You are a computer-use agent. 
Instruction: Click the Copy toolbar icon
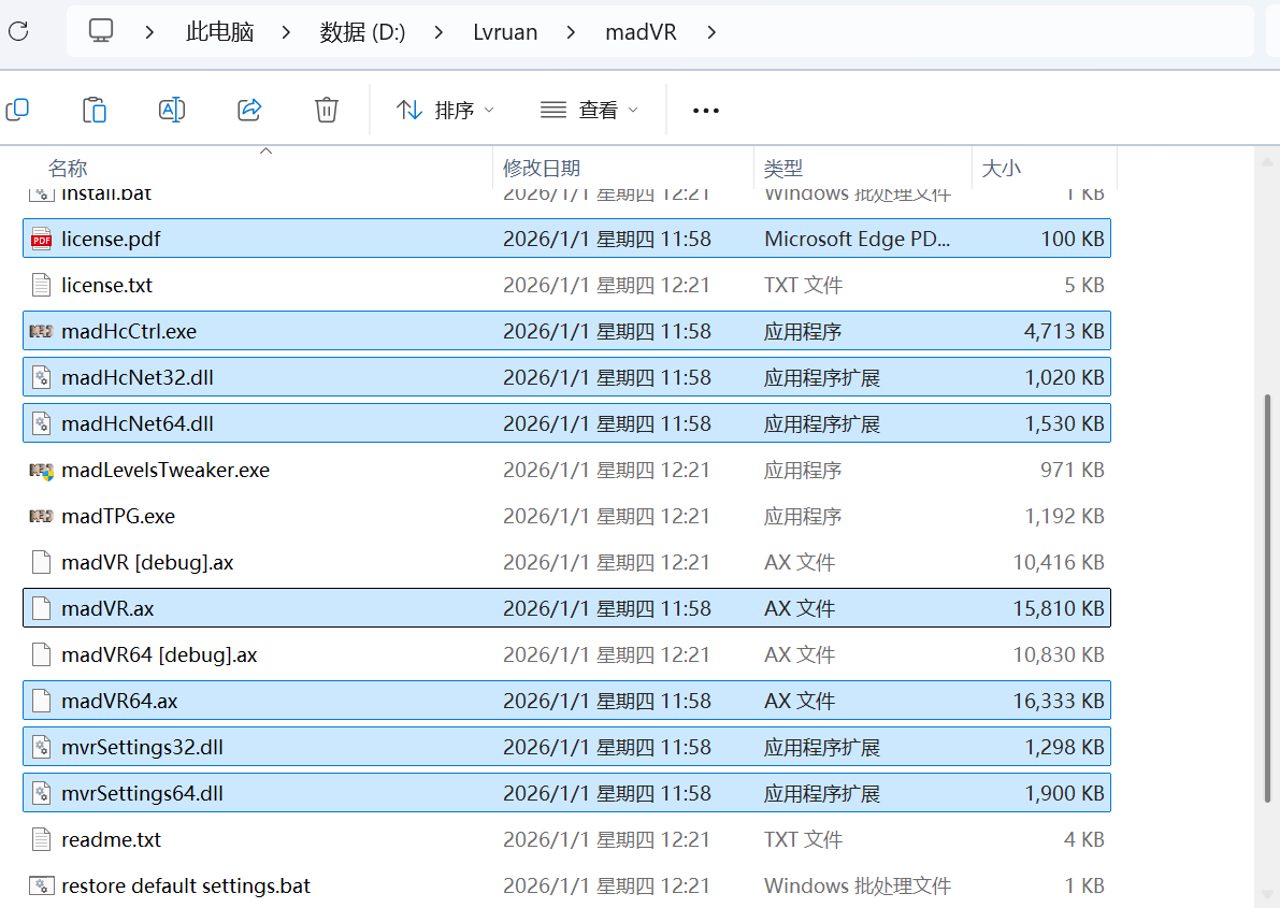(x=17, y=110)
